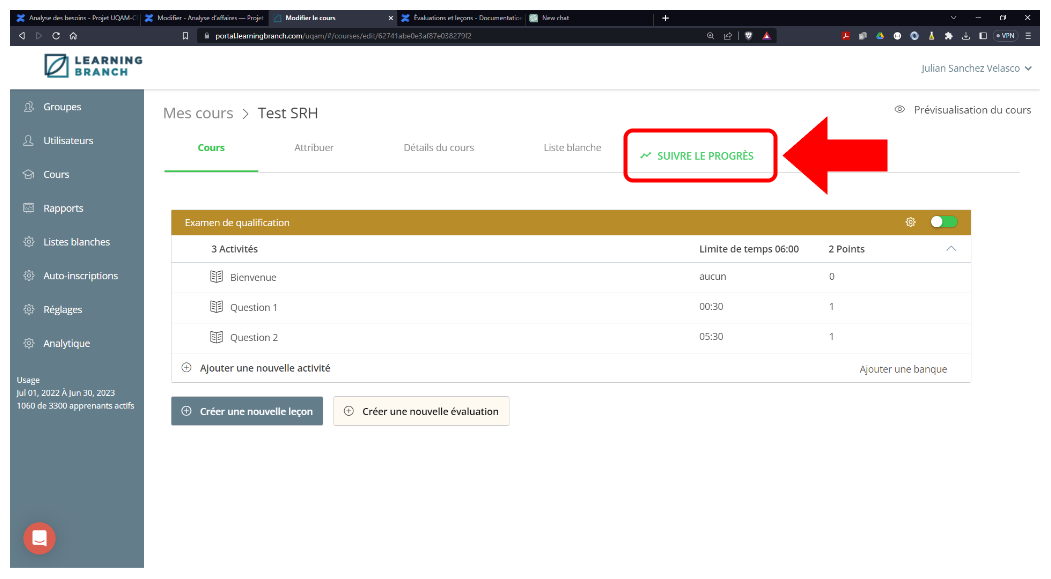Screen dimensions: 1051x579
Task: Open Rapports in the sidebar
Action: coord(63,208)
